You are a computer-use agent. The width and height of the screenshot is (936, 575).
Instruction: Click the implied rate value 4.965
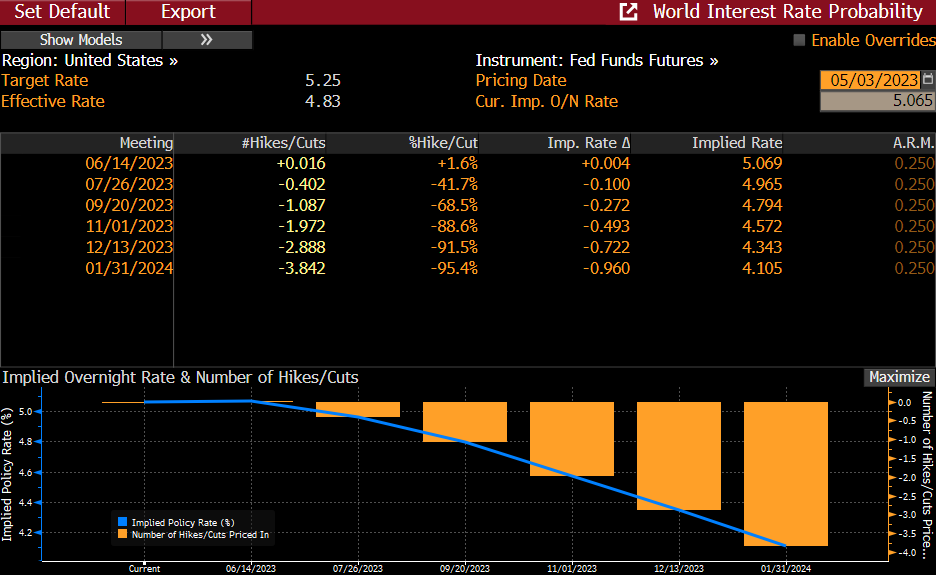[x=762, y=185]
